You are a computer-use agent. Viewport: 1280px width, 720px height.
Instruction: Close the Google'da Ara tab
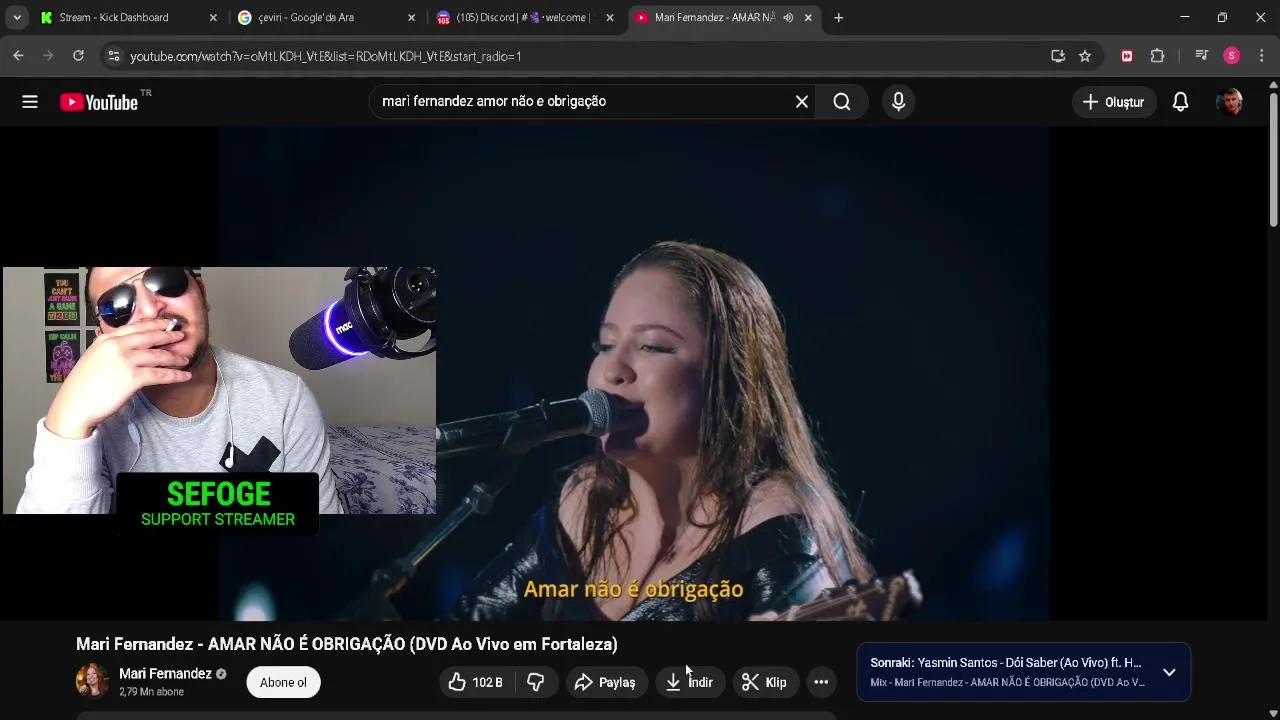(x=411, y=17)
